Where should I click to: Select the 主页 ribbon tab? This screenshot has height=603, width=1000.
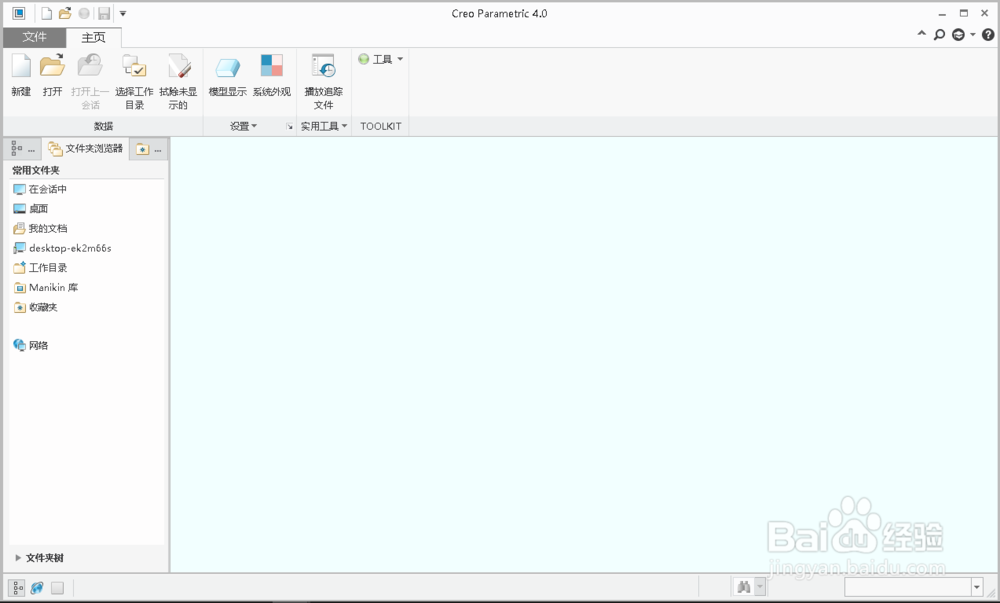pos(93,37)
